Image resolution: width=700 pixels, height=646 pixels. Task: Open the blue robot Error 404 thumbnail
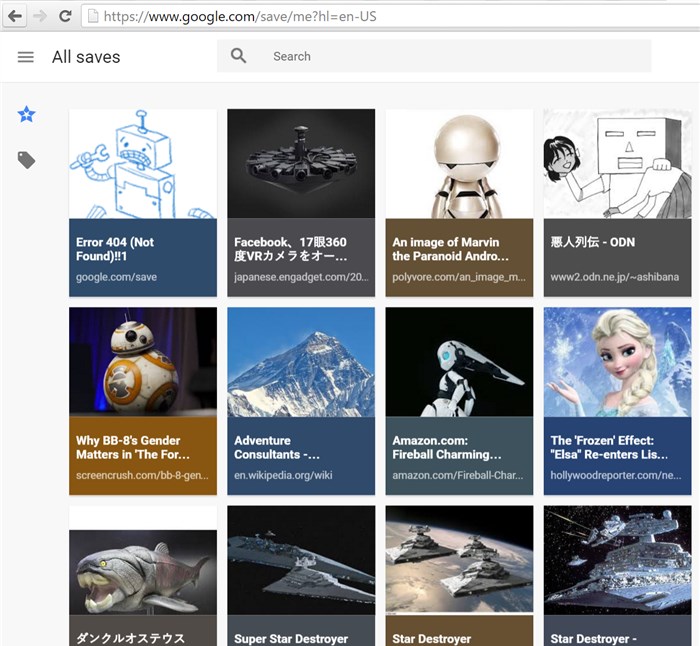(x=143, y=164)
